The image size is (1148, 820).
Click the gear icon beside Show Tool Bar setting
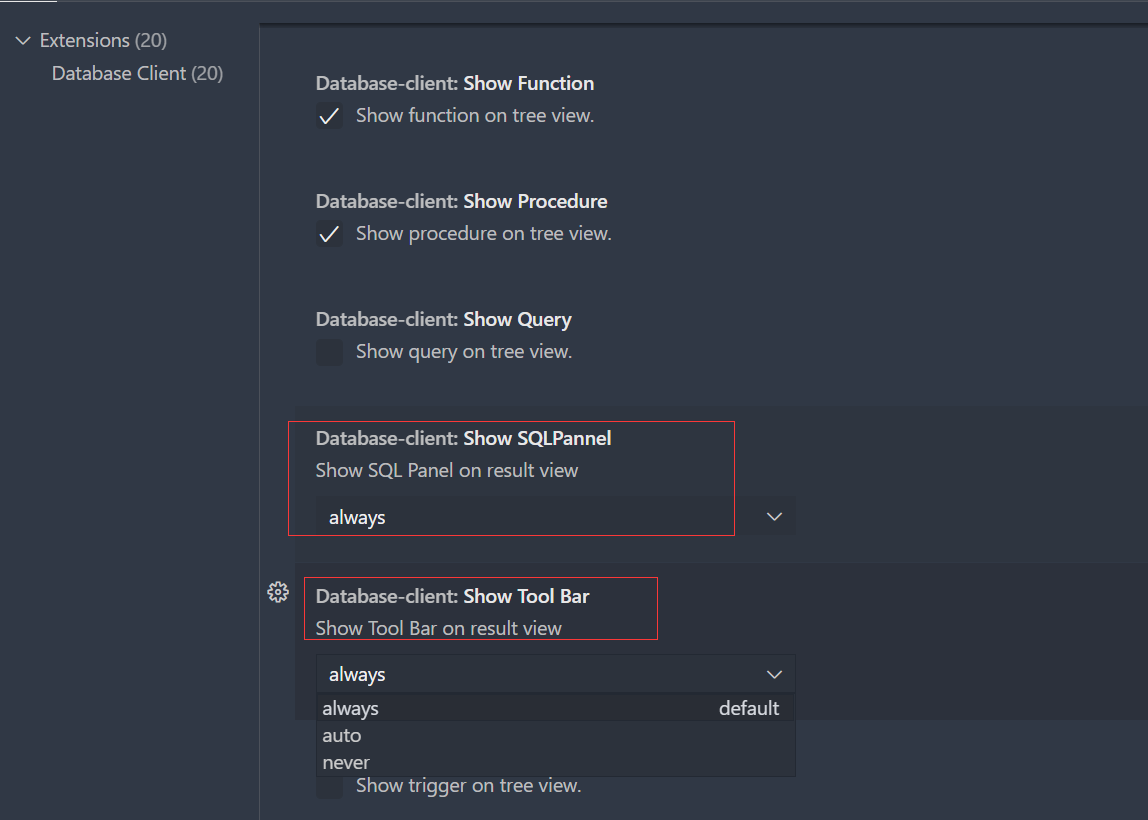[278, 592]
